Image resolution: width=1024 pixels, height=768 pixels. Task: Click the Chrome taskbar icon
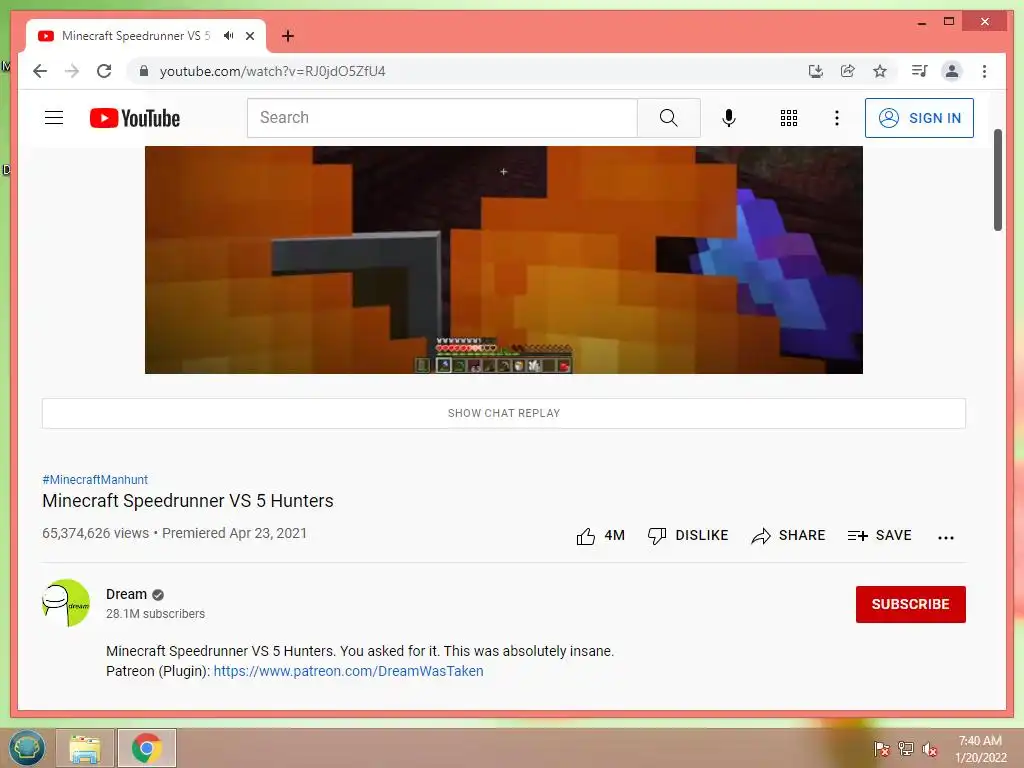point(147,748)
